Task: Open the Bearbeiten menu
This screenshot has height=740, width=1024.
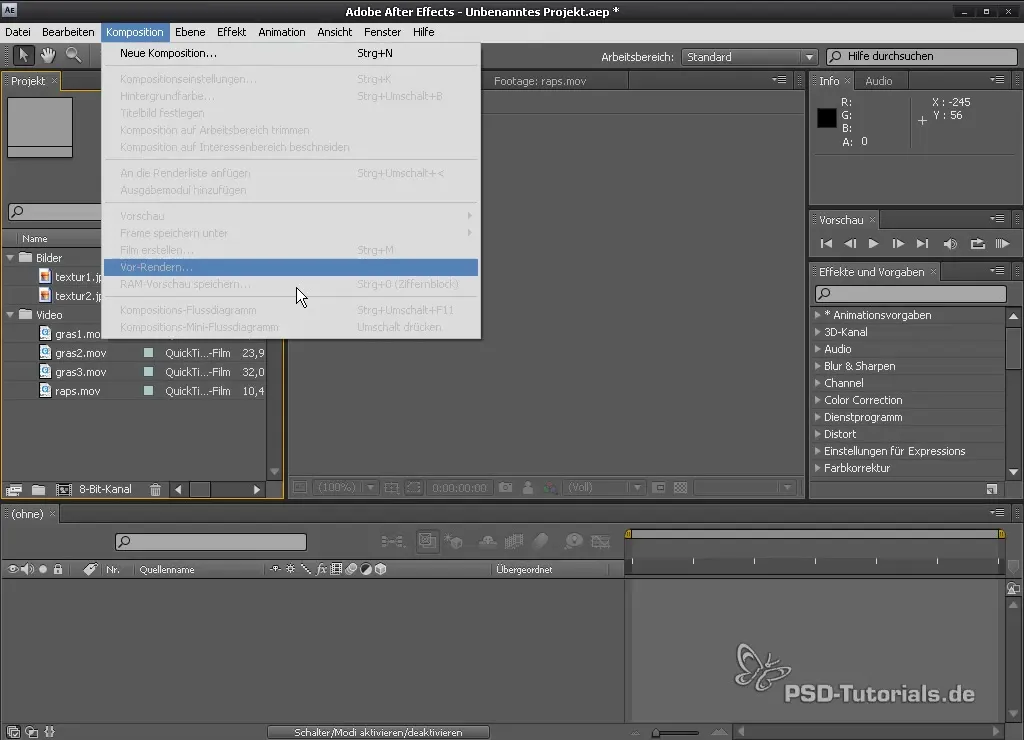Action: coord(68,32)
